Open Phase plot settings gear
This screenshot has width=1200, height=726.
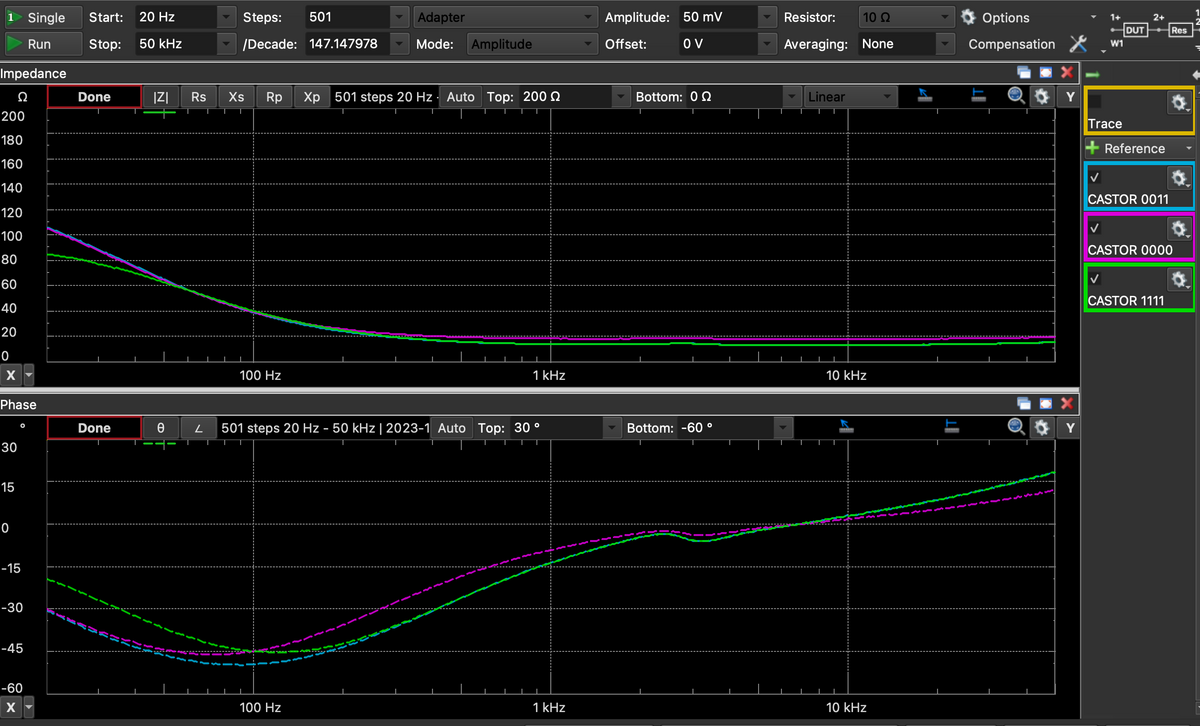pyautogui.click(x=1042, y=427)
